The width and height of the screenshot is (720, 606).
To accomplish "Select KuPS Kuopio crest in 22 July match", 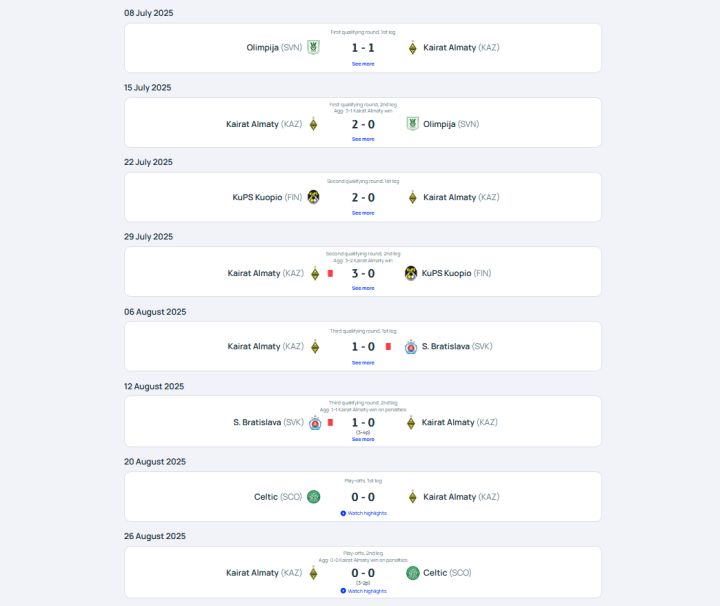I will (313, 197).
